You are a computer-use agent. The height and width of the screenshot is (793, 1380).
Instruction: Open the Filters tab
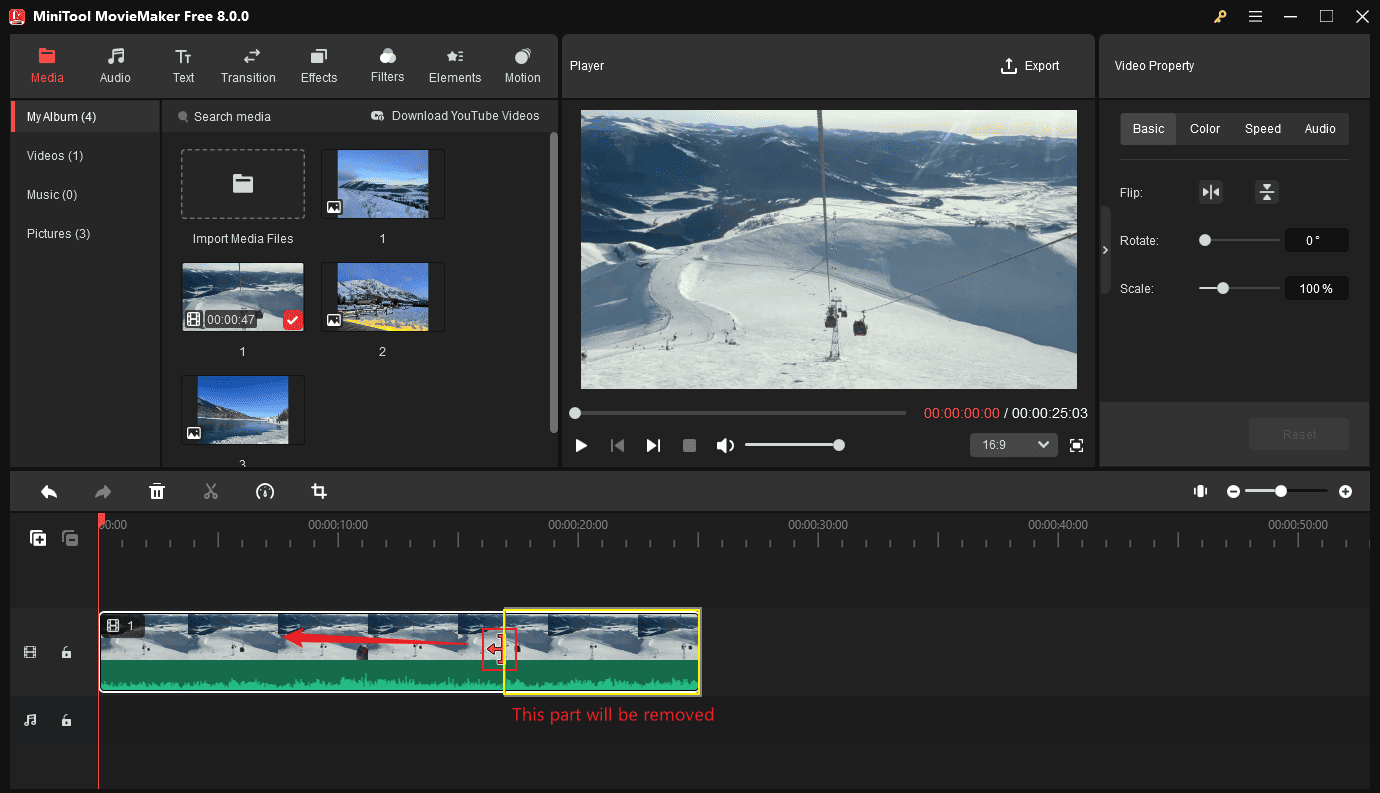point(387,66)
